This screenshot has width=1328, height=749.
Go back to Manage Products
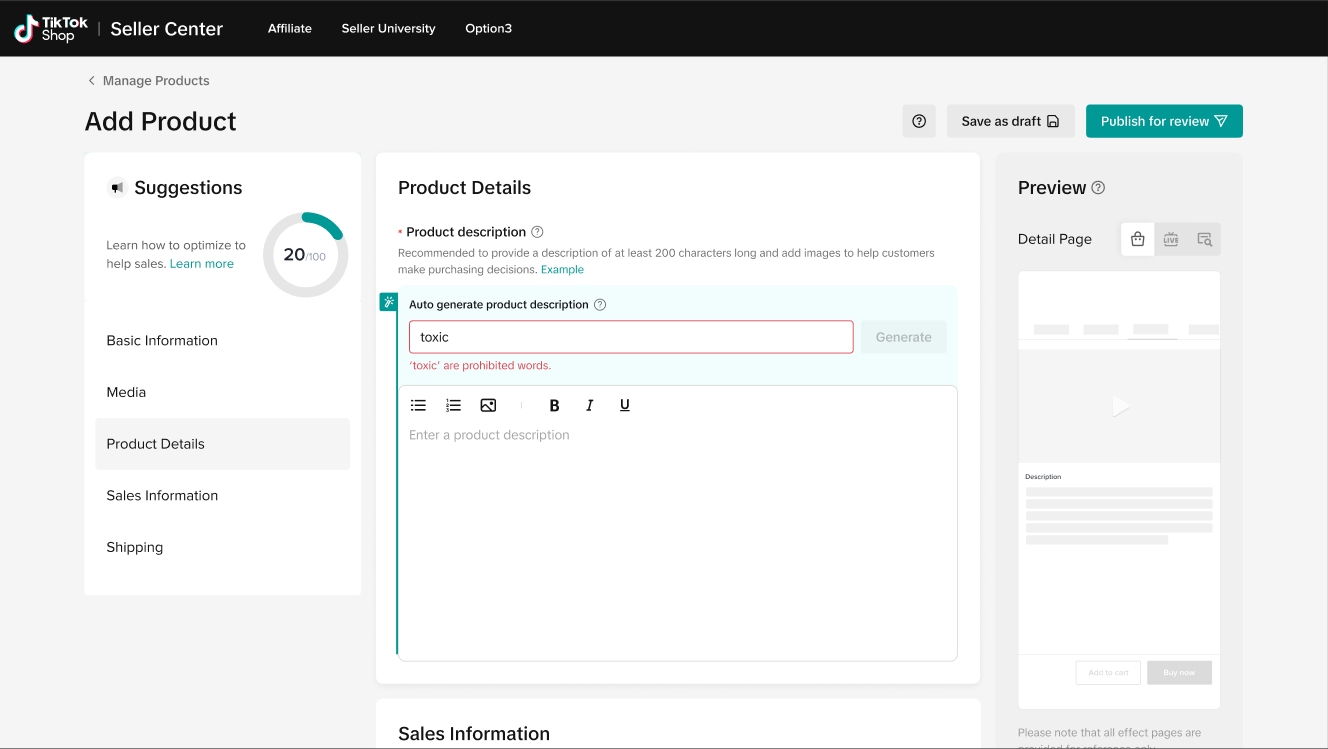148,81
